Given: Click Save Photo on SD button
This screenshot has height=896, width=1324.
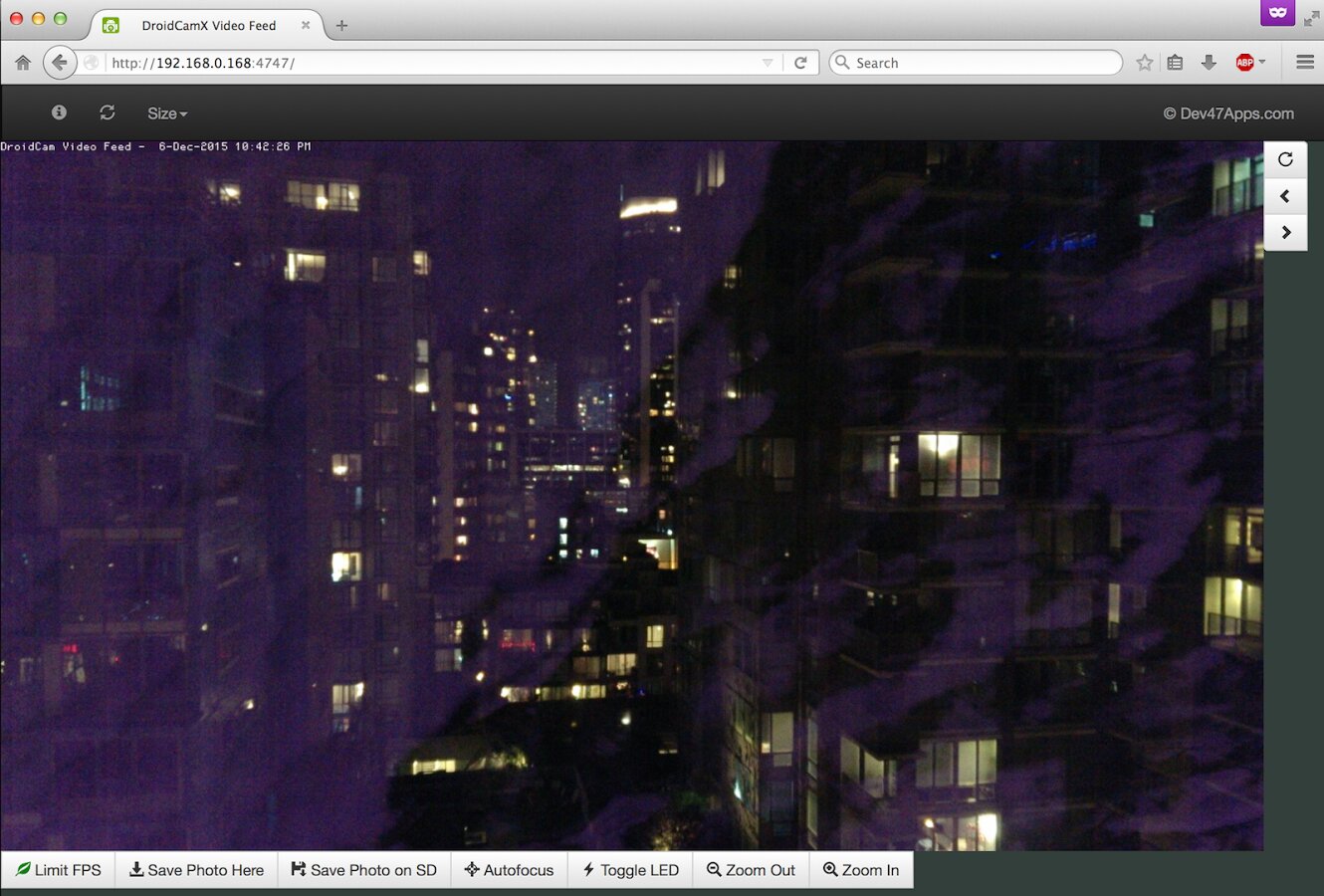Looking at the screenshot, I should pyautogui.click(x=363, y=869).
